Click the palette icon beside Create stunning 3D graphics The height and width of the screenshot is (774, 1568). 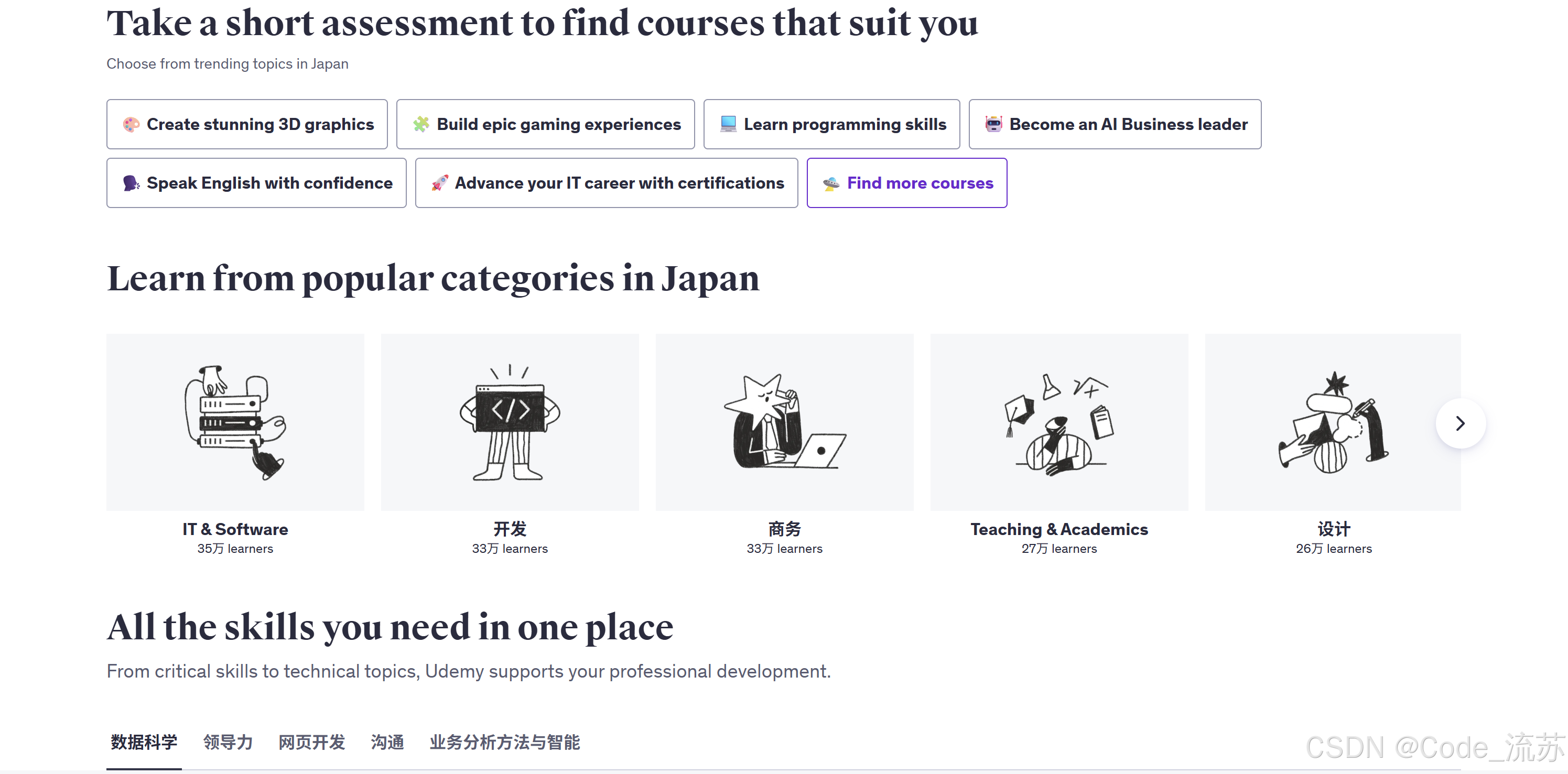[x=131, y=124]
